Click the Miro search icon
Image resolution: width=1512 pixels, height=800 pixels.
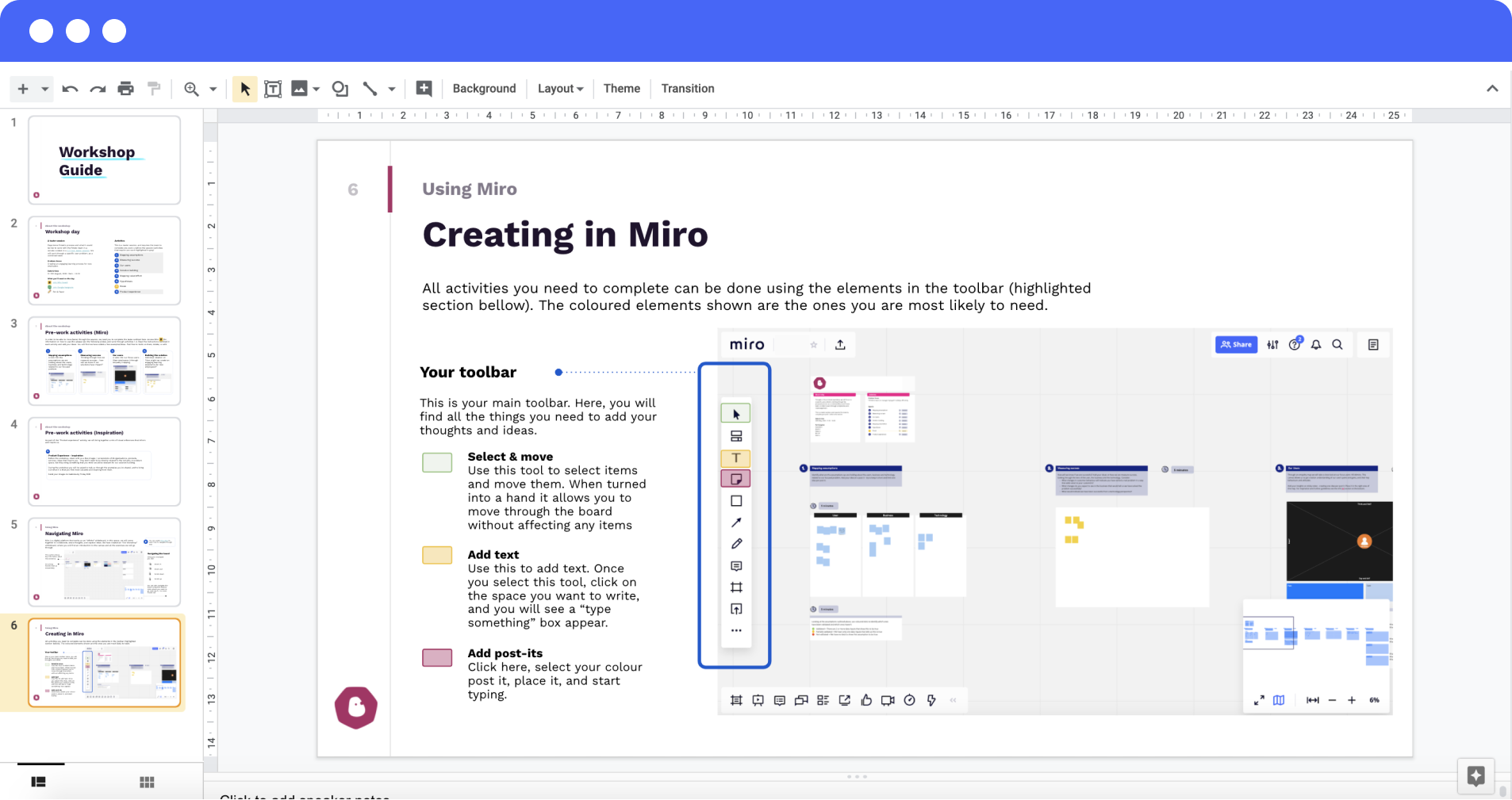pos(1337,345)
